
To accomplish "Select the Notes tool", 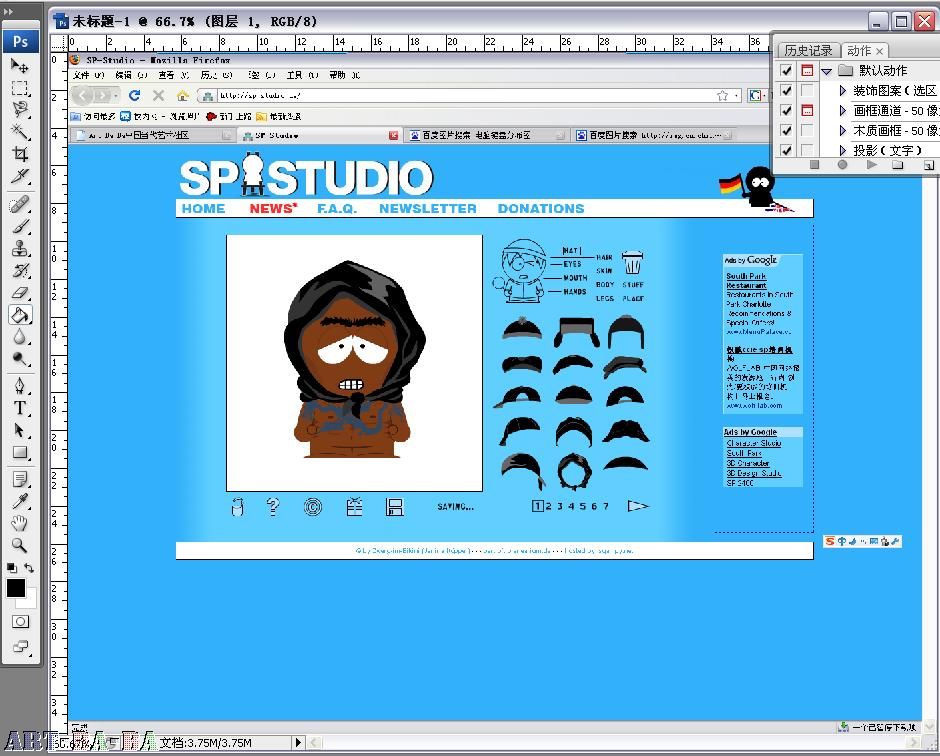I will click(20, 479).
